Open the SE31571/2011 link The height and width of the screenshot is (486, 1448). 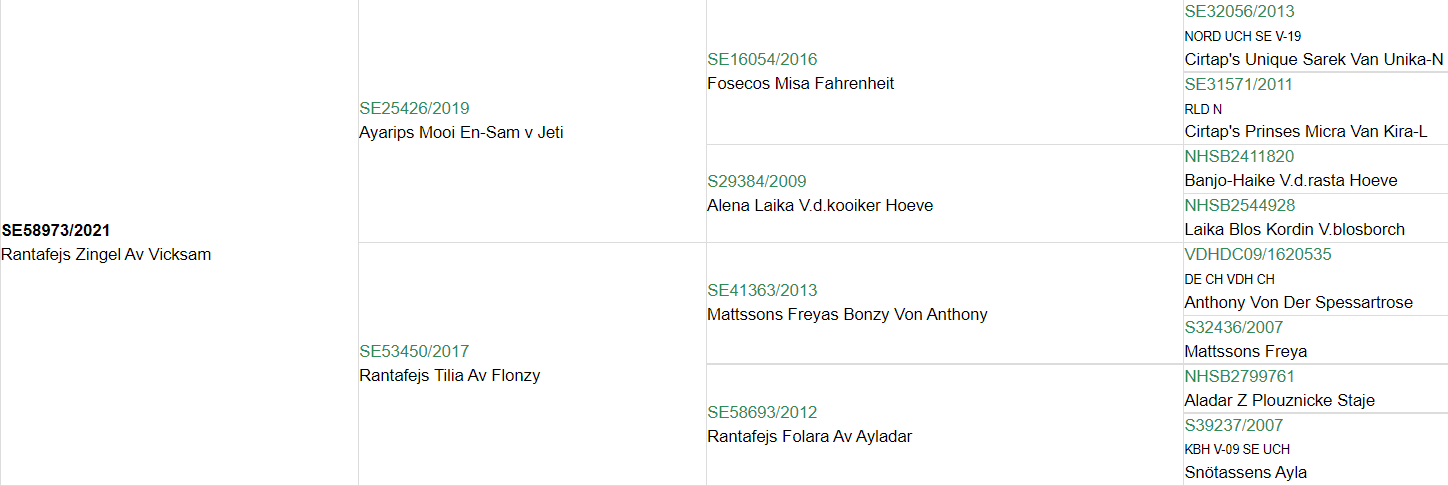(x=1238, y=84)
